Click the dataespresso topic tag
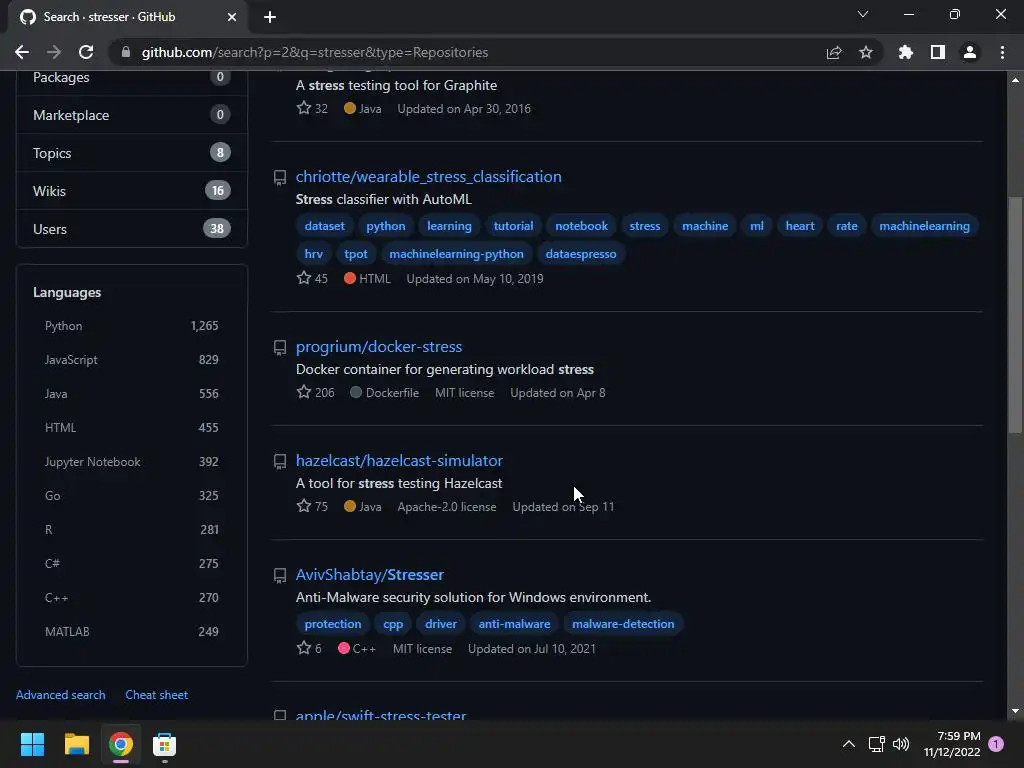The width and height of the screenshot is (1024, 768). coord(581,254)
